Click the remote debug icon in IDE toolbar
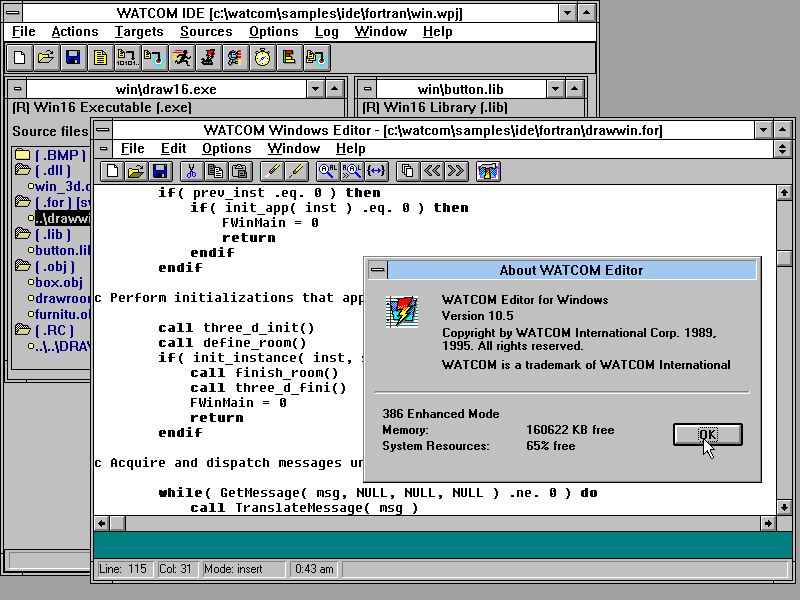The width and height of the screenshot is (800, 600). click(235, 57)
